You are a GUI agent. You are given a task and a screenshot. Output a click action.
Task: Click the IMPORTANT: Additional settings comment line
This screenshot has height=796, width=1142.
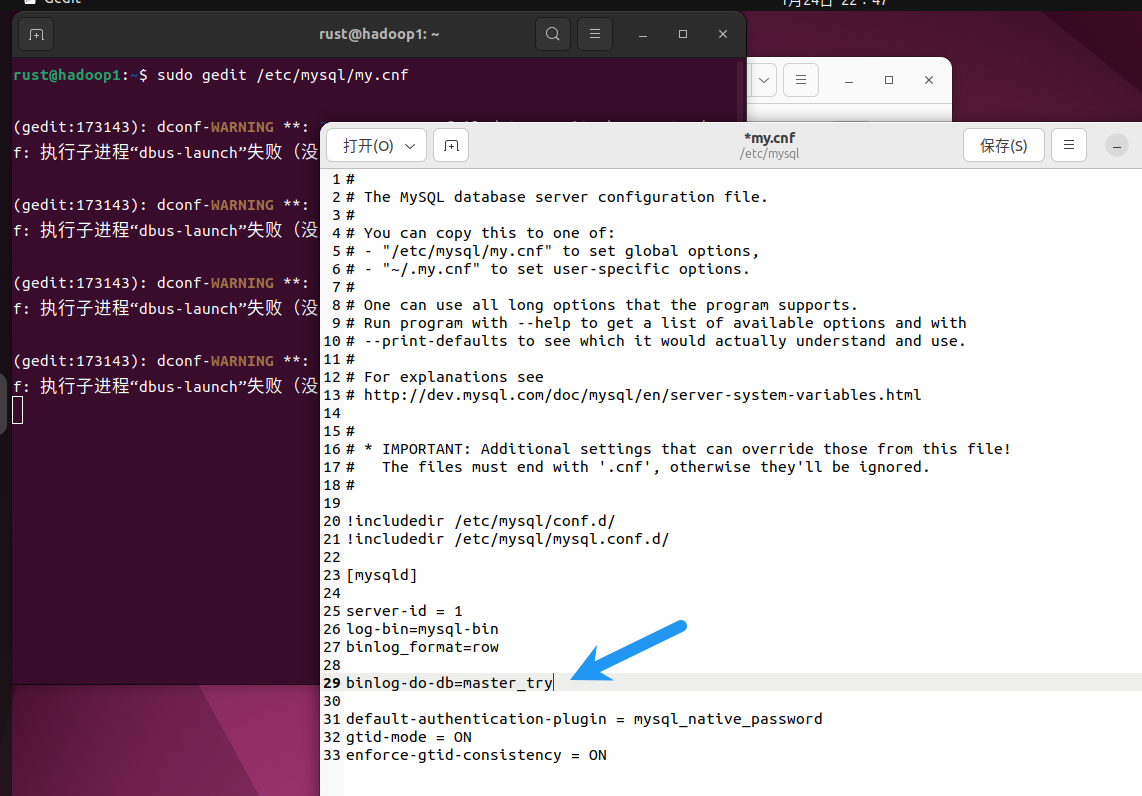[679, 449]
